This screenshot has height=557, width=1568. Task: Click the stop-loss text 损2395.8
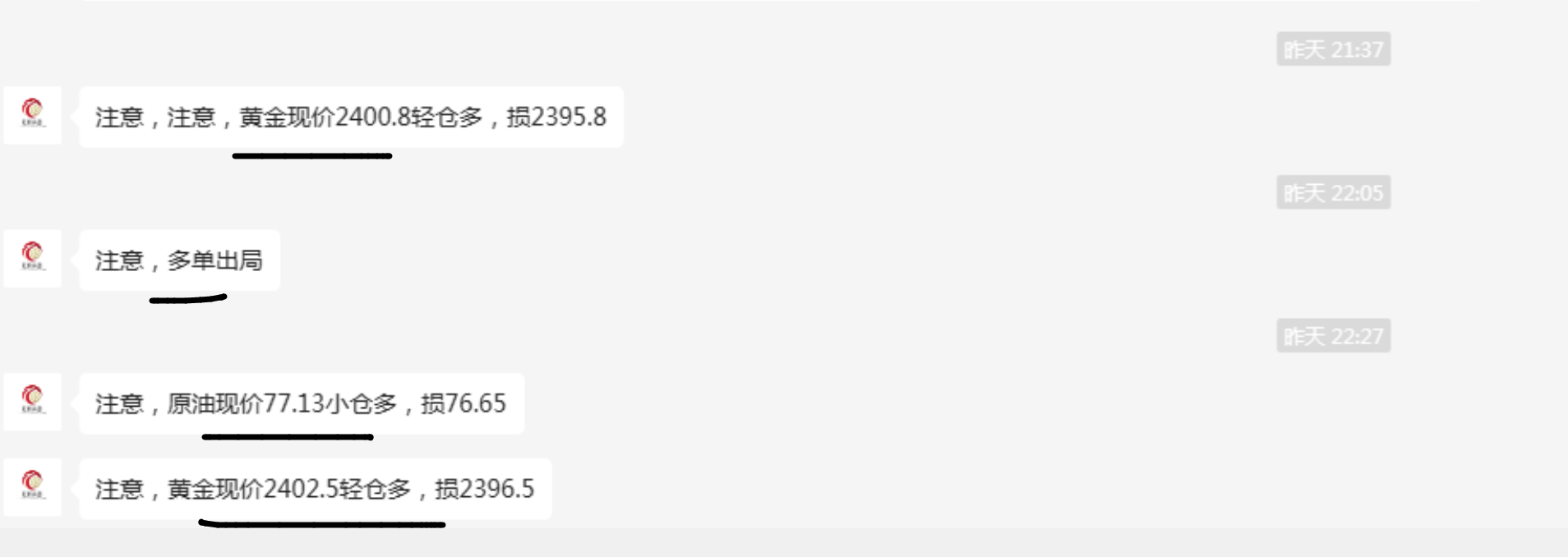click(x=556, y=117)
